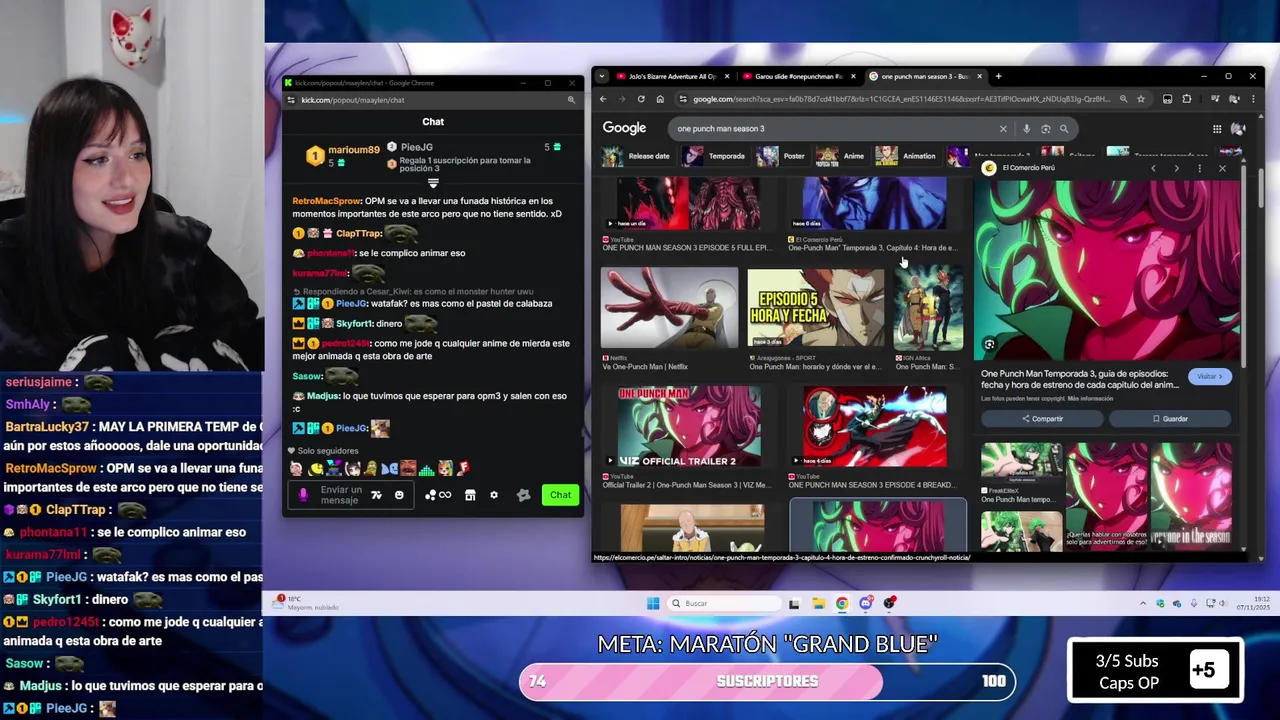Open Kick chat settings gear
1280x720 pixels.
point(493,495)
